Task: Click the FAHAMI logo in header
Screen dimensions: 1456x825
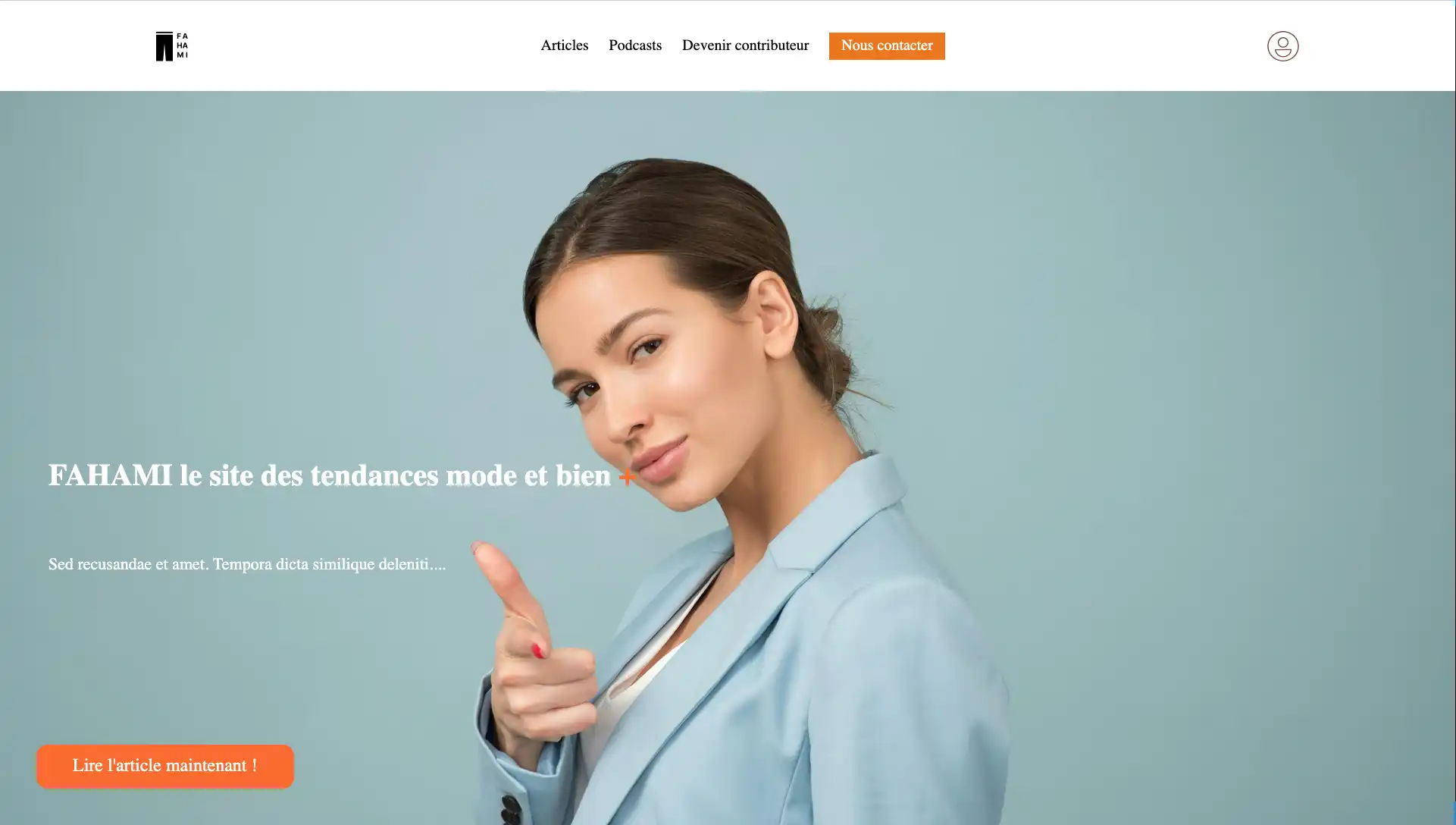Action: (172, 46)
